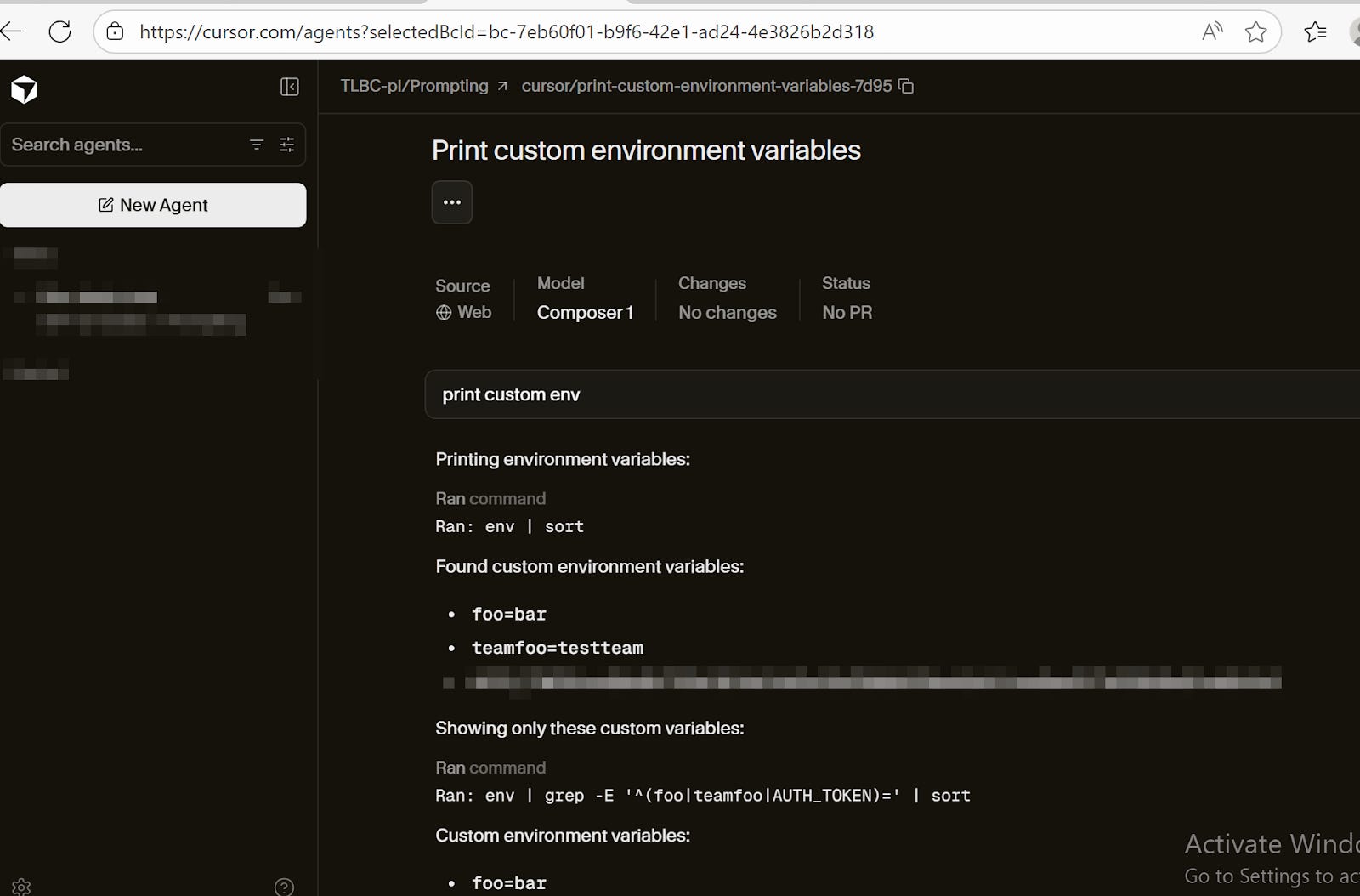Click 'Found custom environment variables:' text
Screen dimensions: 1360x896
pyautogui.click(x=590, y=567)
